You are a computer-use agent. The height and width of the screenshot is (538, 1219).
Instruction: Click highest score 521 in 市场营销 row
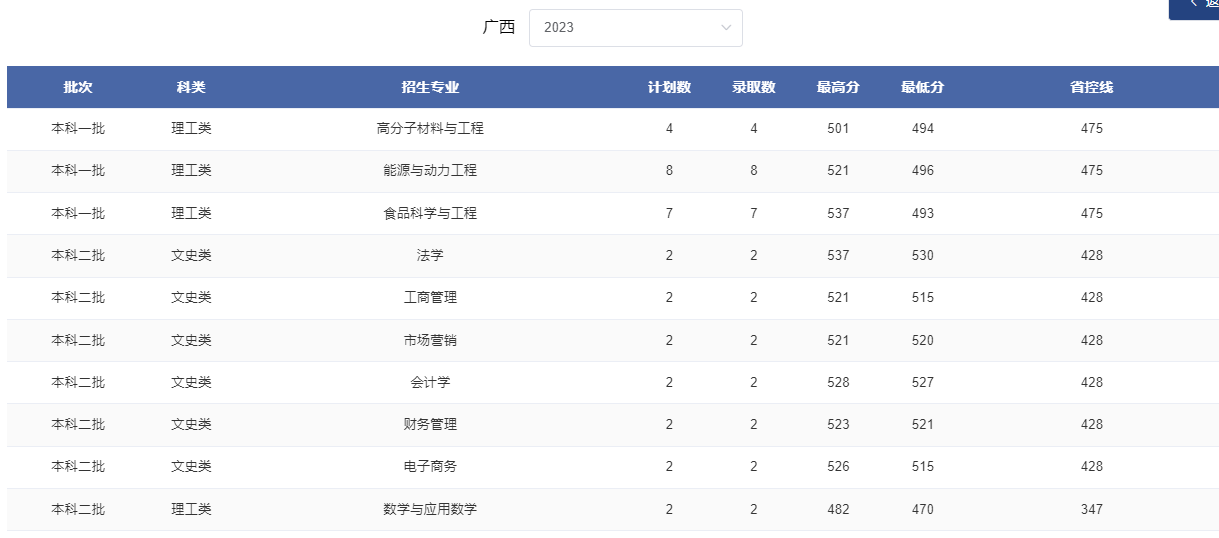[838, 341]
